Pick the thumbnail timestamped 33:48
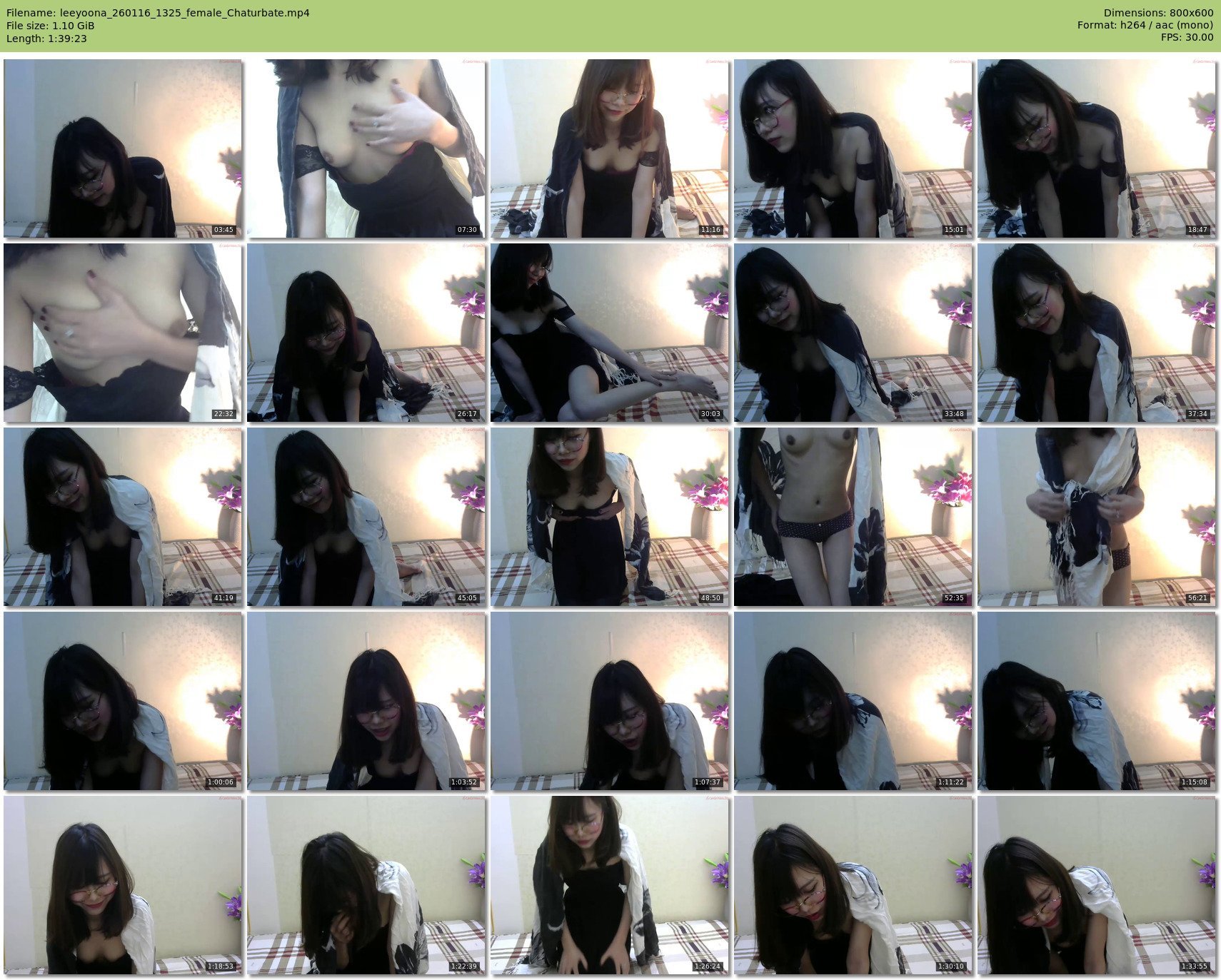This screenshot has height=980, width=1221. (853, 333)
